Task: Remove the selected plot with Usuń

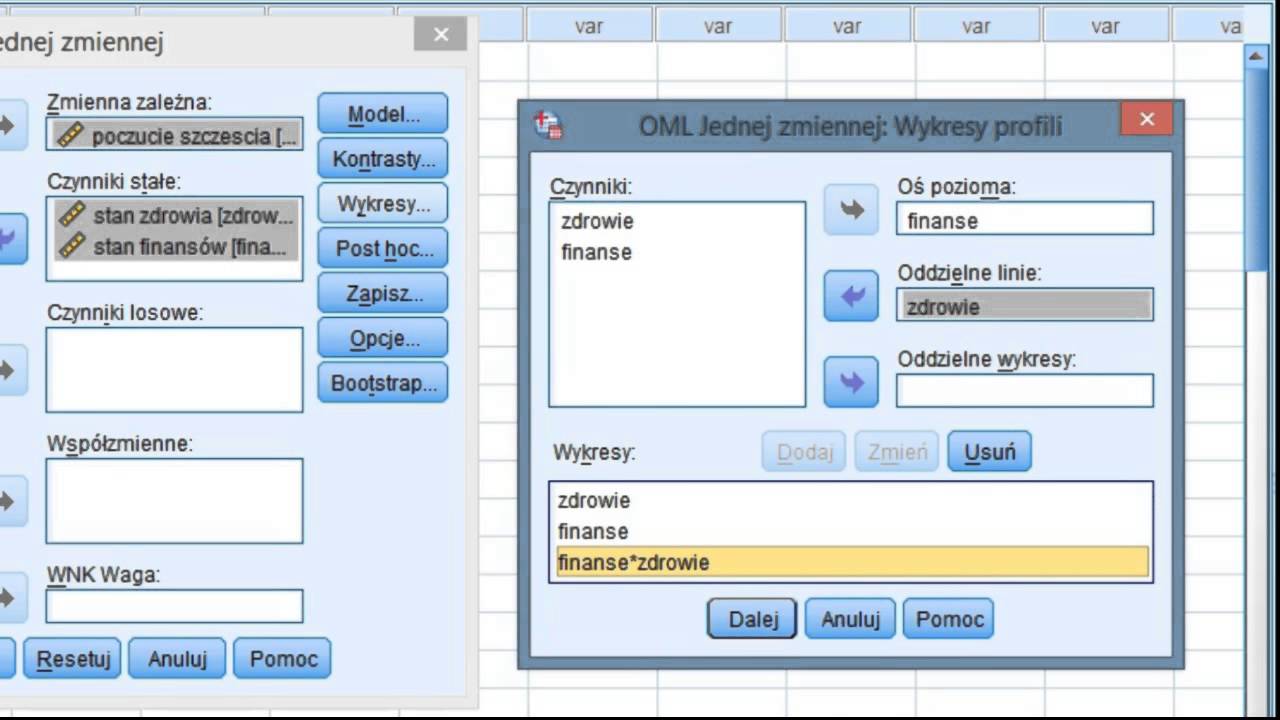Action: click(x=989, y=452)
